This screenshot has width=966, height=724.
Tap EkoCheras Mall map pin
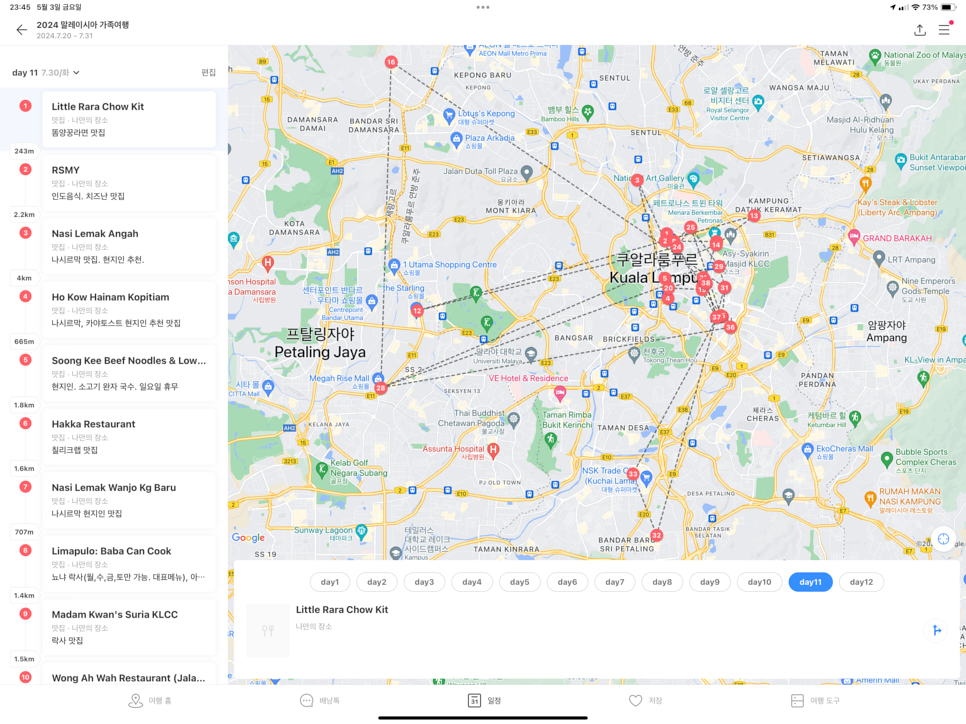(808, 450)
